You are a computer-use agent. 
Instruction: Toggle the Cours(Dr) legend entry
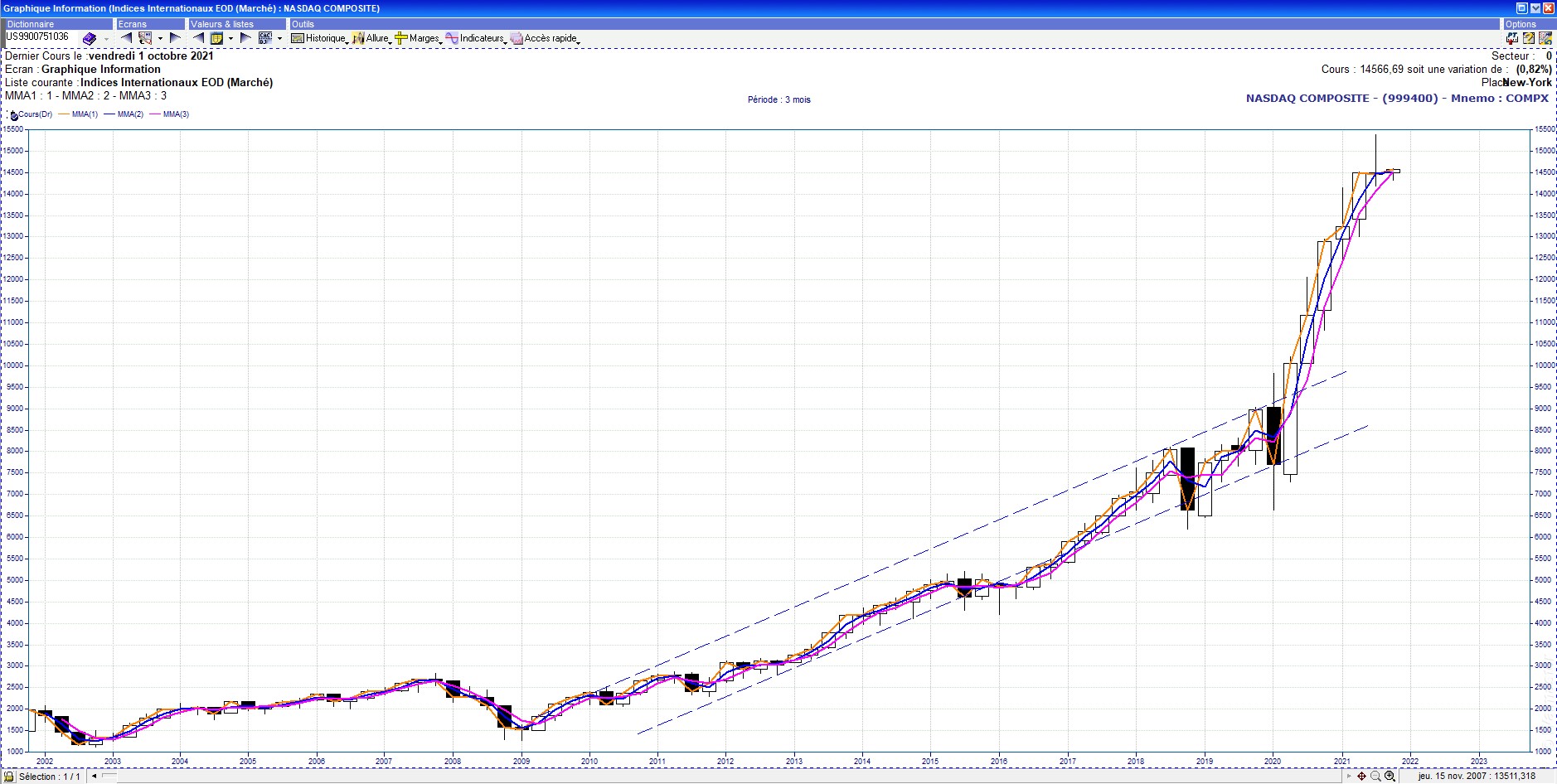[x=33, y=114]
